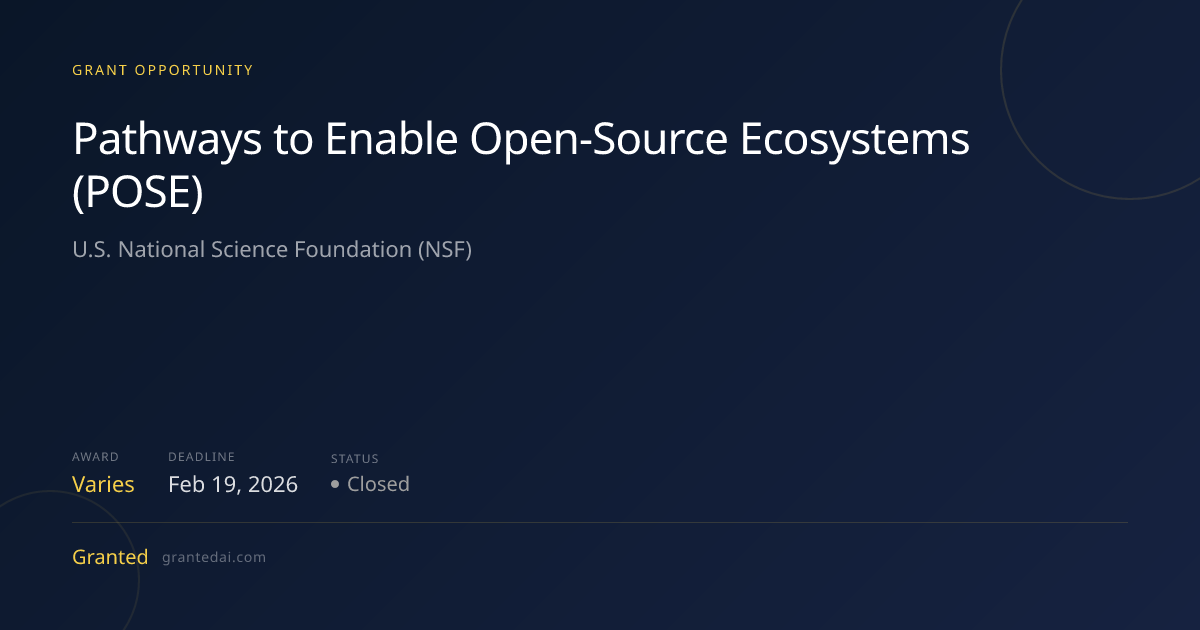1200x630 pixels.
Task: Click the AWARD label
Action: point(95,457)
